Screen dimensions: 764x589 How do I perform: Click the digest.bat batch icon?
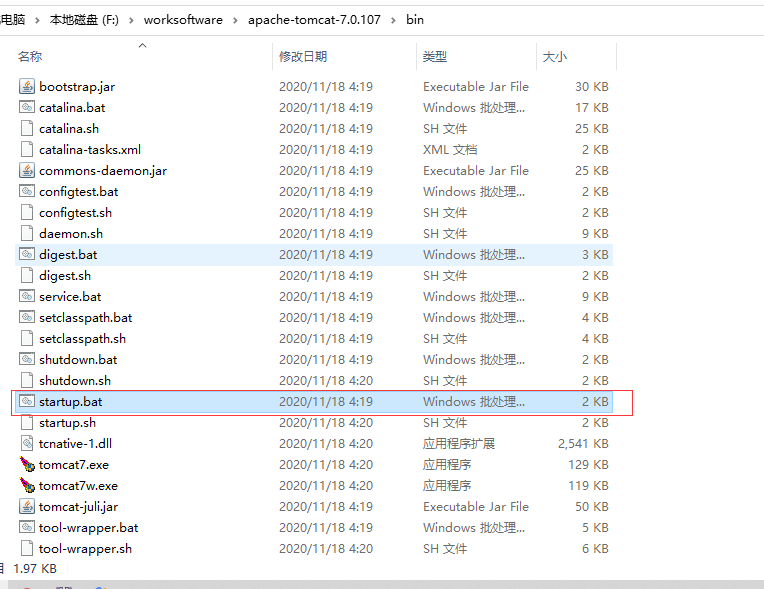tap(27, 254)
